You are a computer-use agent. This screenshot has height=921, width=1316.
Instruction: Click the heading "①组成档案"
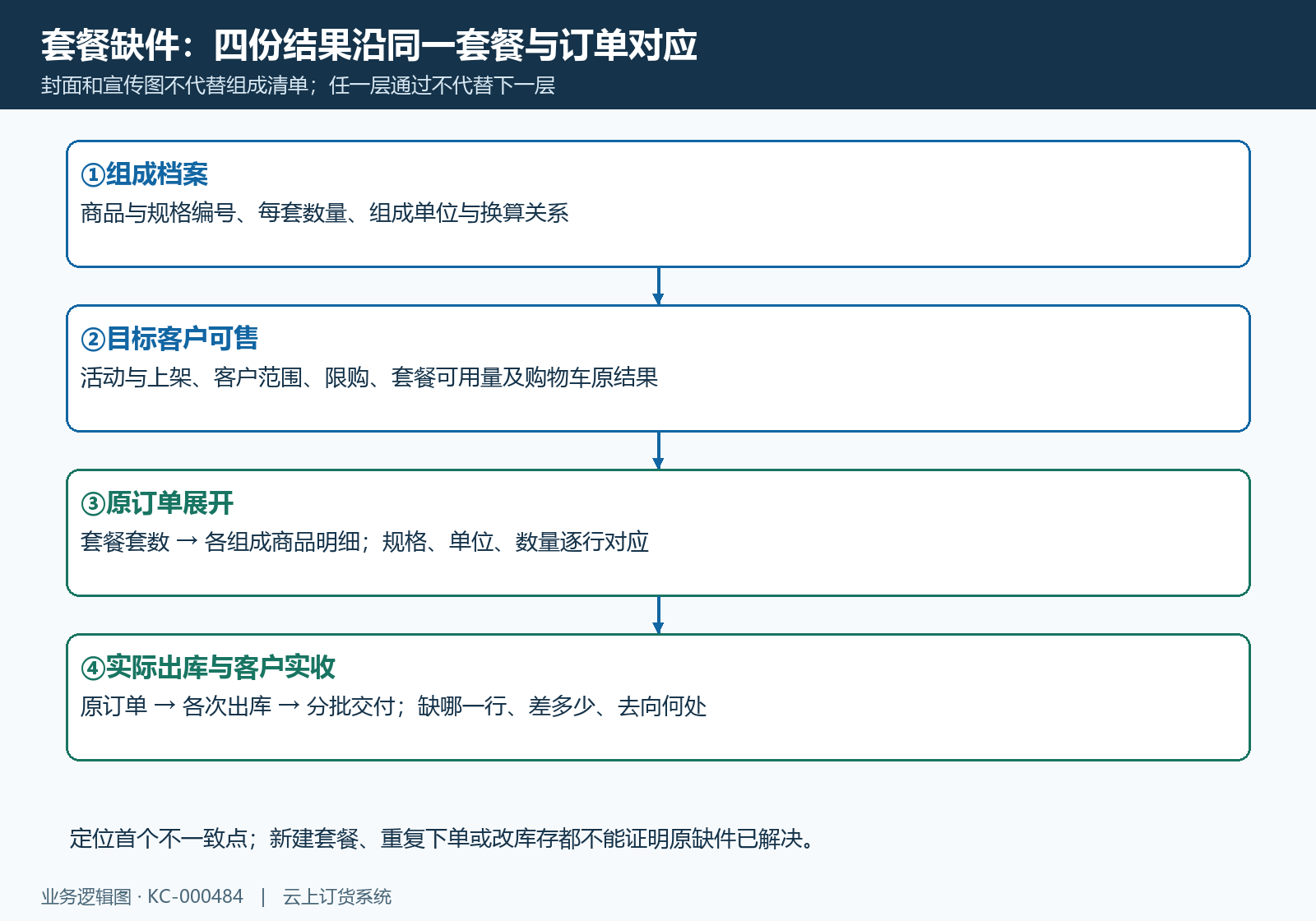(x=145, y=174)
